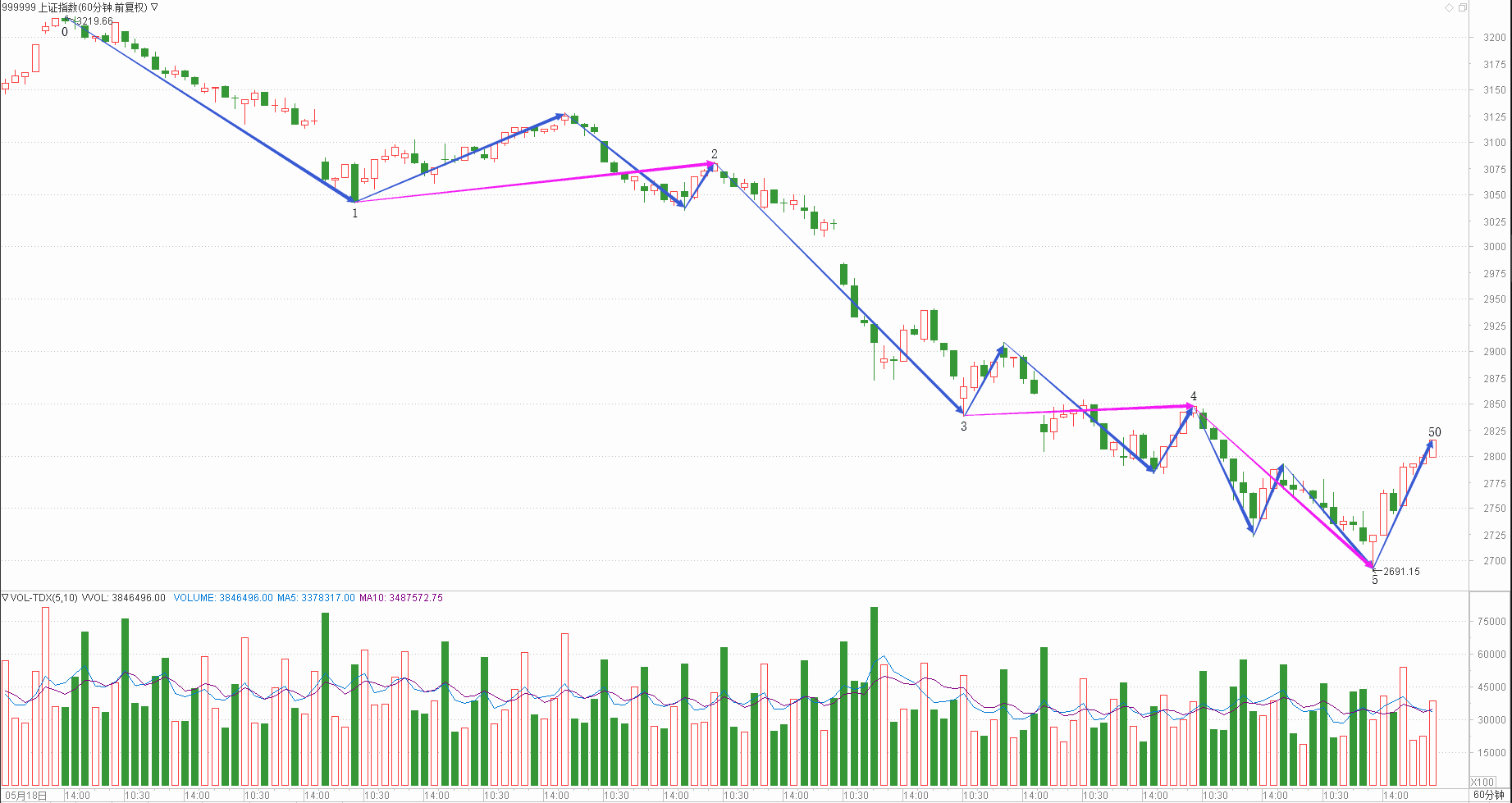Click wave label 1 at first low

pyautogui.click(x=355, y=213)
